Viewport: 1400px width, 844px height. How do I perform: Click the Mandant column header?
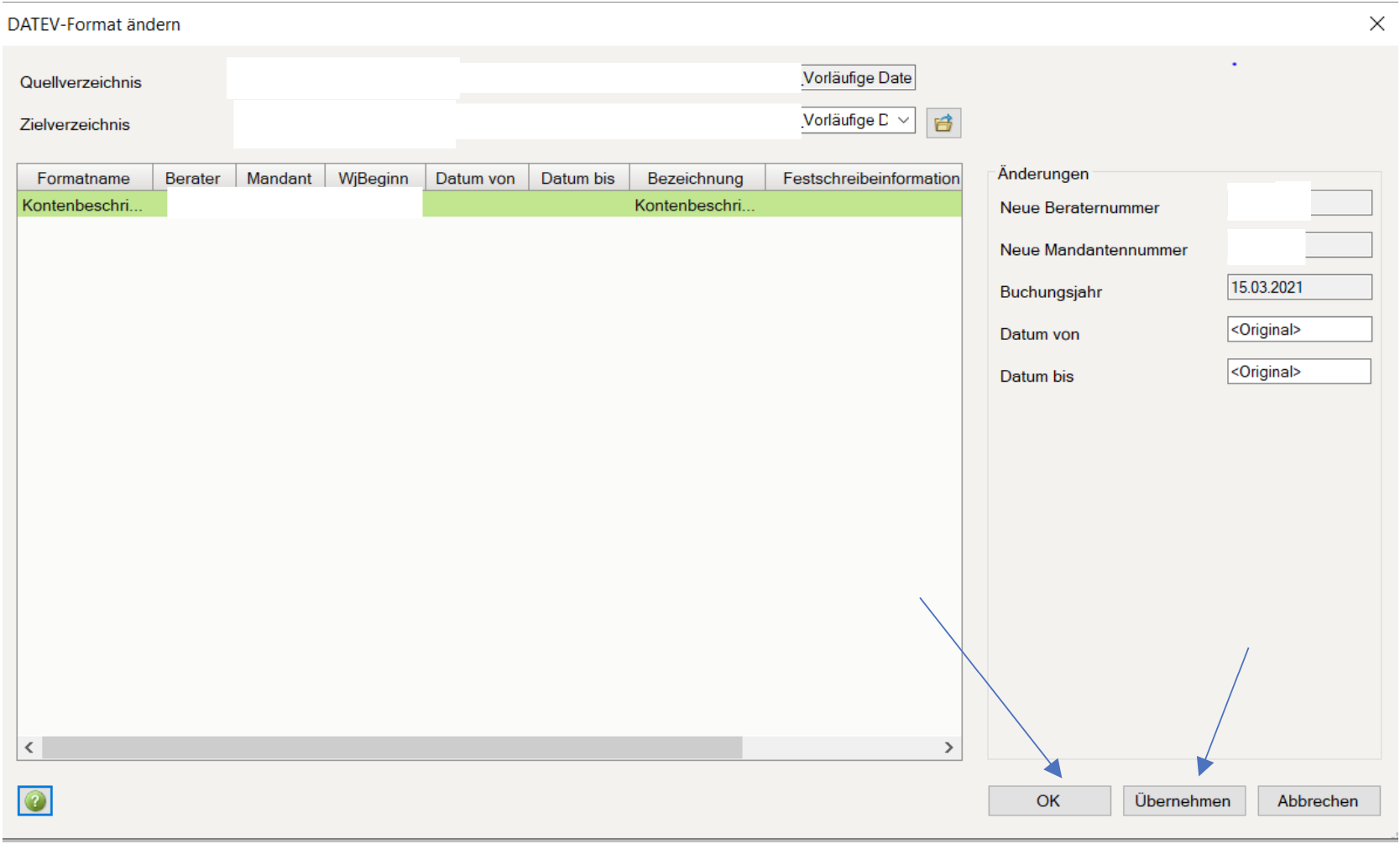(x=279, y=178)
